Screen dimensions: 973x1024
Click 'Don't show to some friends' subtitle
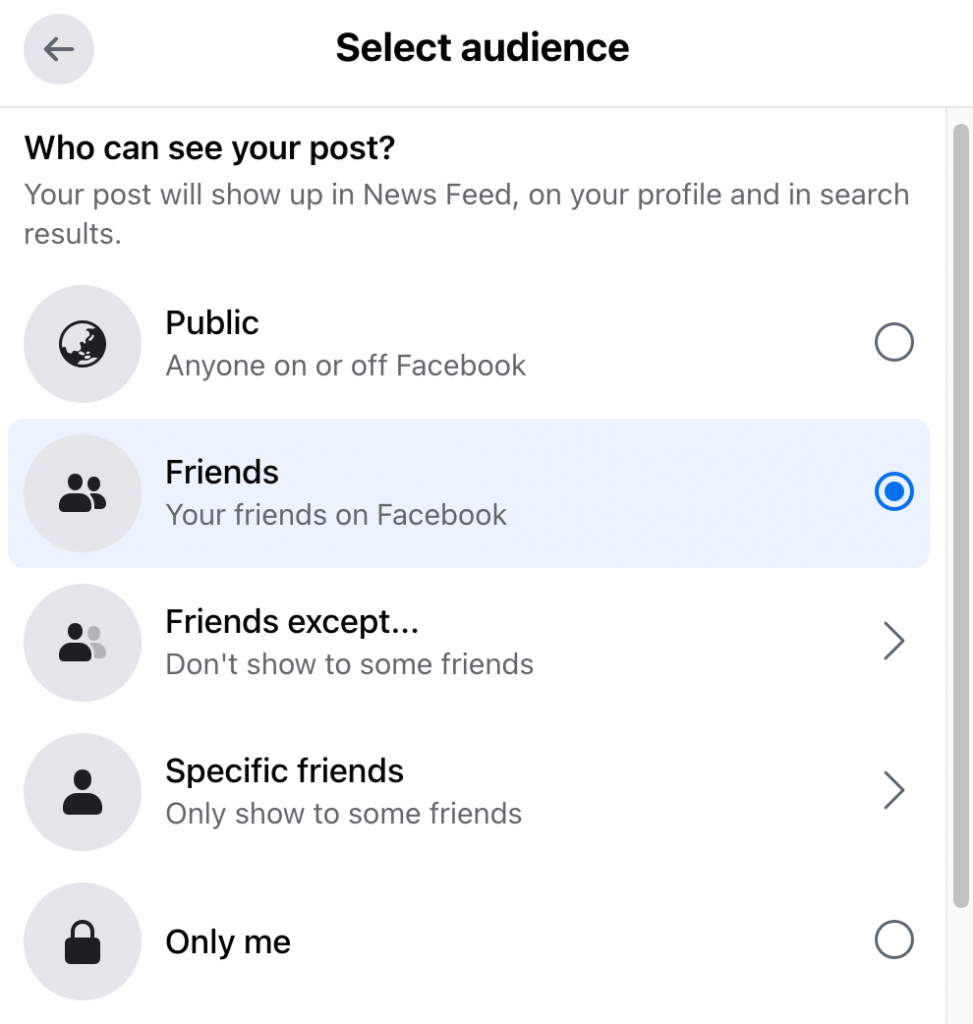point(349,664)
